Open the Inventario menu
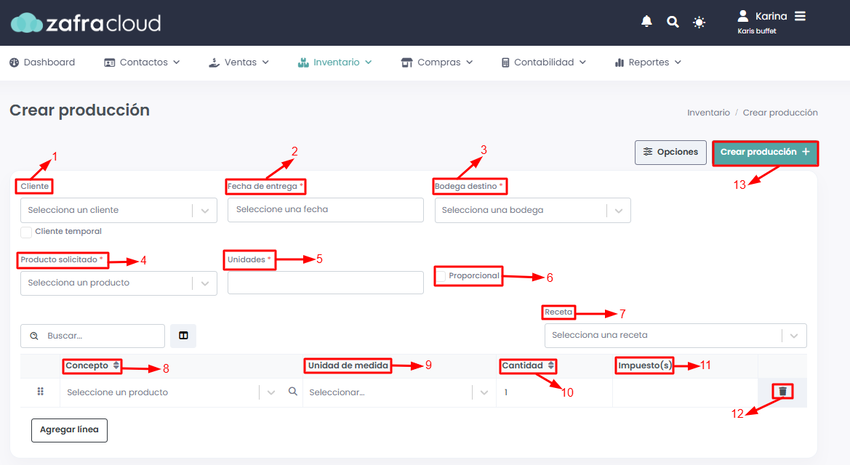850x465 pixels. pos(335,62)
